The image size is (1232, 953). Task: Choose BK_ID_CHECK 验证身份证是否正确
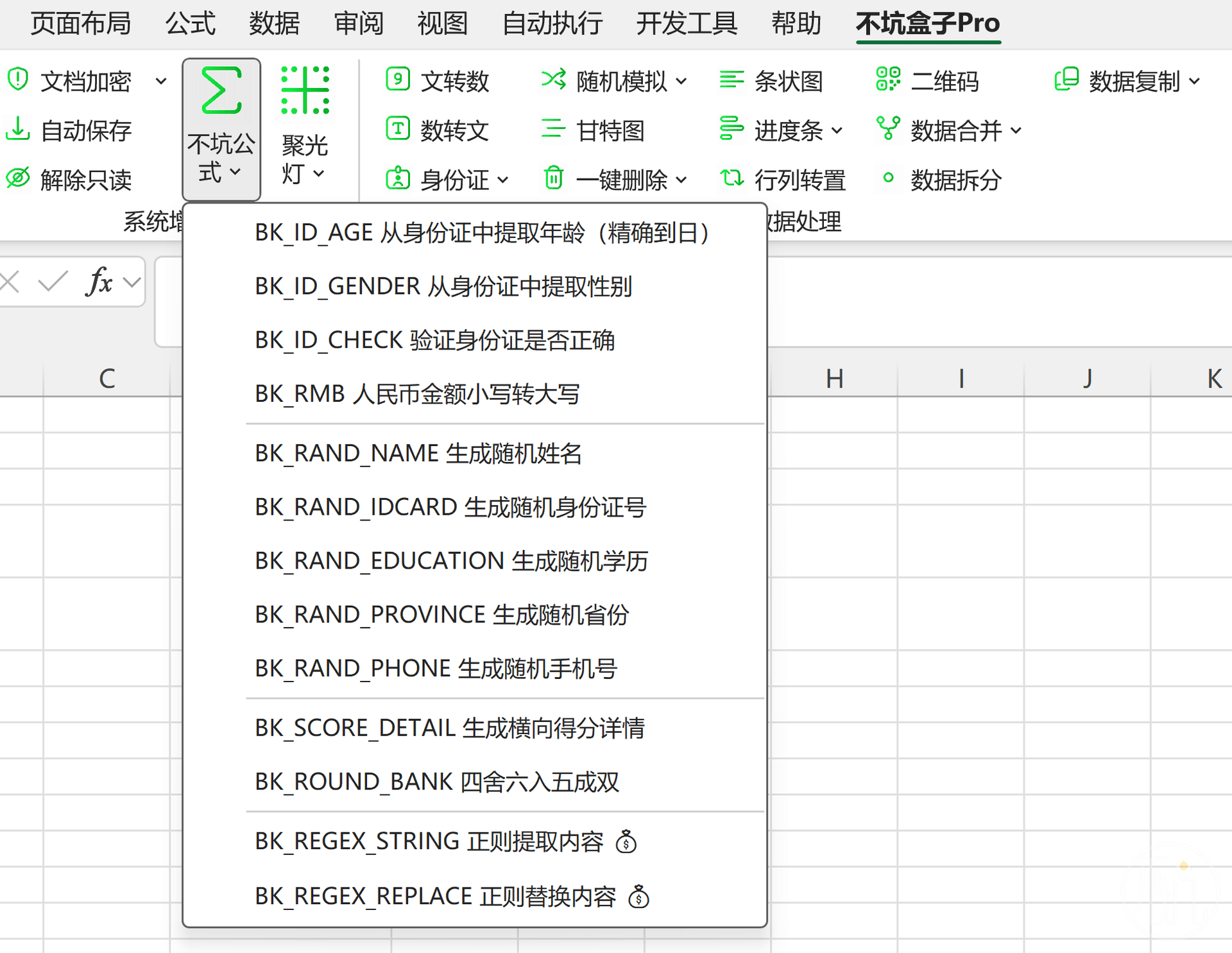[x=475, y=340]
